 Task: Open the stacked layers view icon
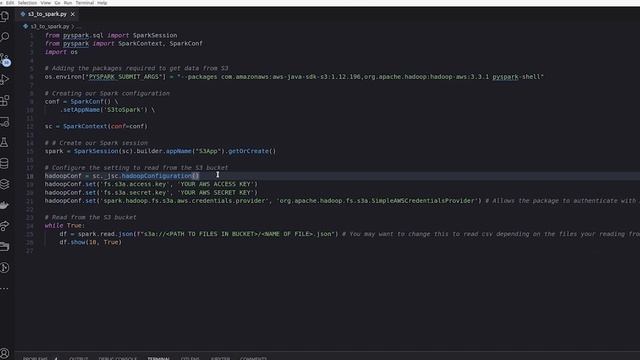5,184
